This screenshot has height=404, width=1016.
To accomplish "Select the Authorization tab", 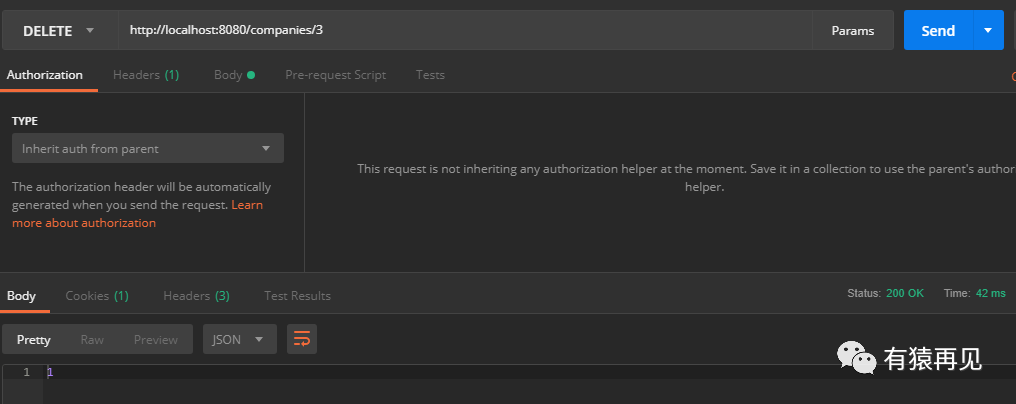I will [x=45, y=75].
